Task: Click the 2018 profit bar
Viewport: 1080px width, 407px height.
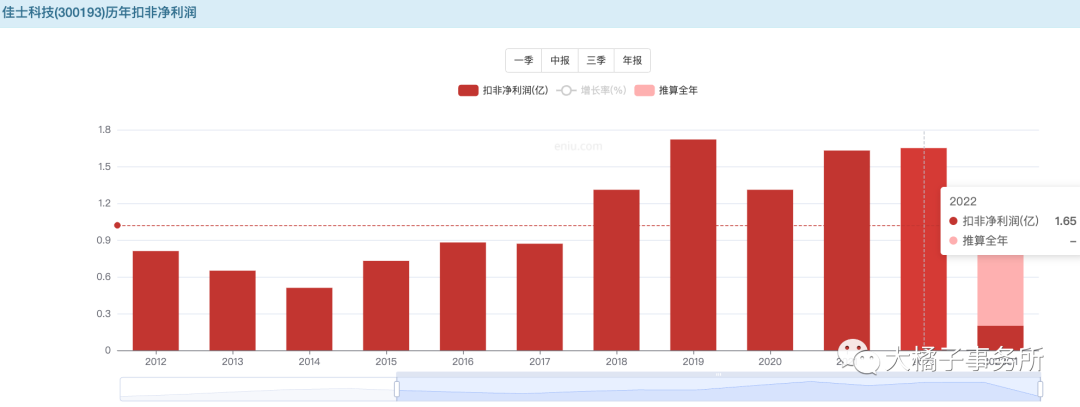Action: point(616,270)
